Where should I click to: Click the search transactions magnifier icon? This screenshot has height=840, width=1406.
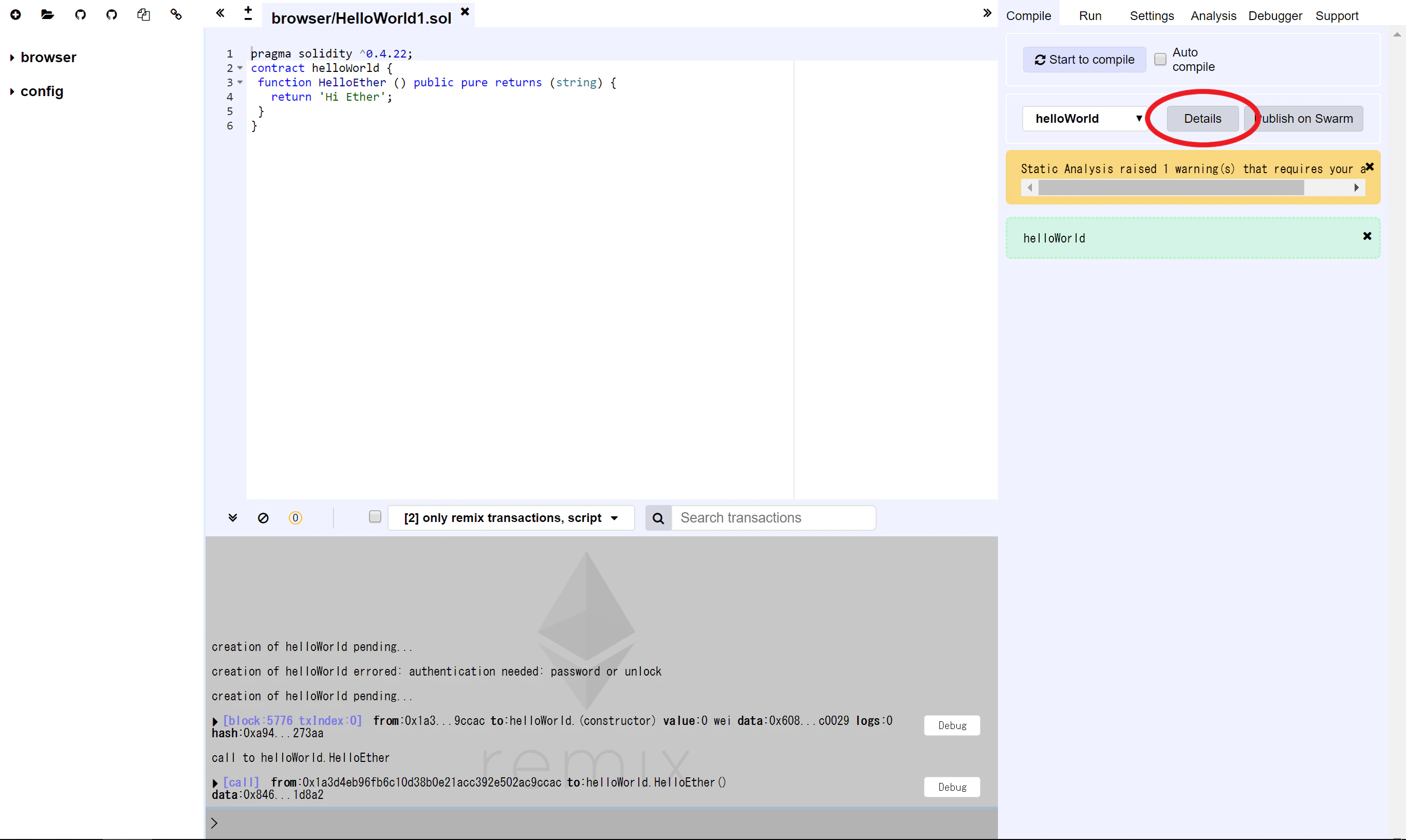point(658,518)
